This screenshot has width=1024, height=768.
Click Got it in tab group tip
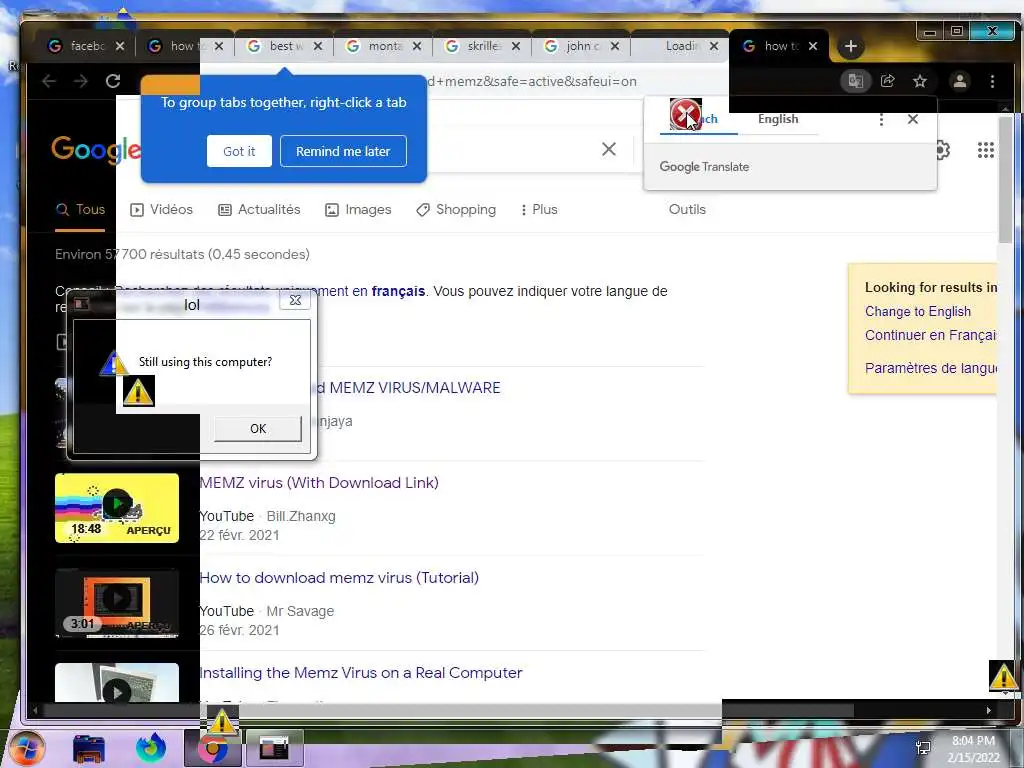point(239,151)
